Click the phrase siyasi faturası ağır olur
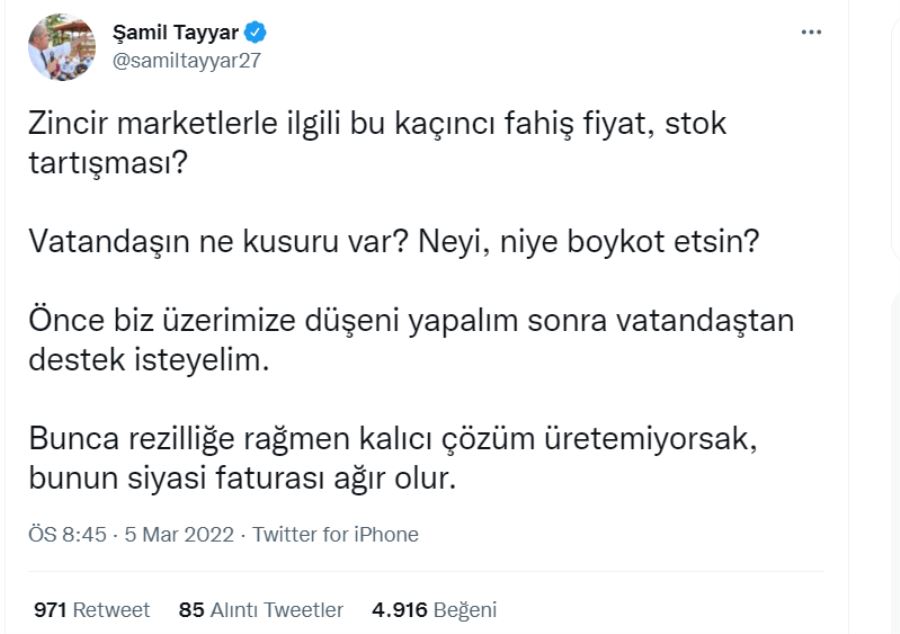This screenshot has height=634, width=900. 292,478
